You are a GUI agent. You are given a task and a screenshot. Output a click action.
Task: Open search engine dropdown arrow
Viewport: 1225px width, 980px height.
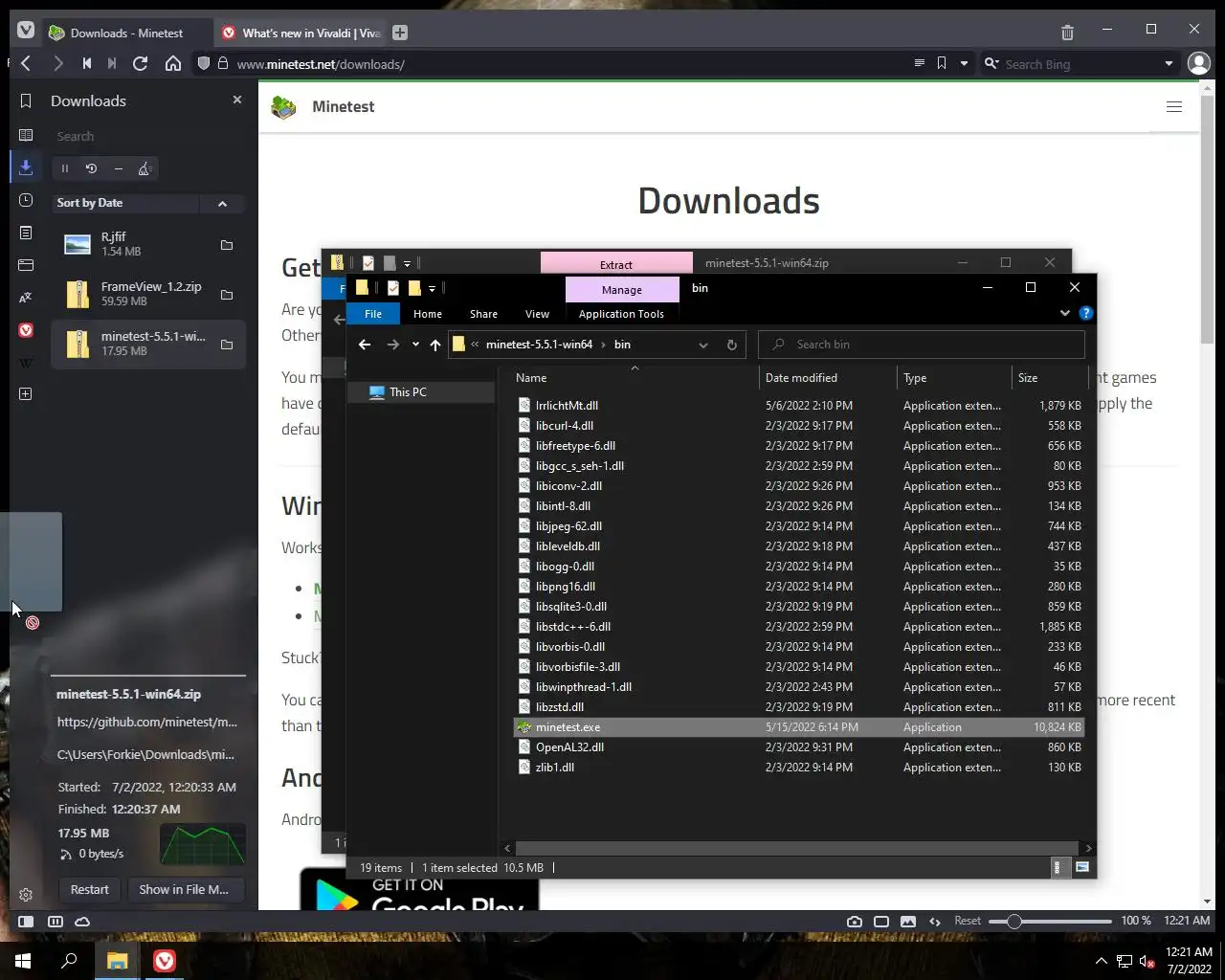click(1169, 63)
